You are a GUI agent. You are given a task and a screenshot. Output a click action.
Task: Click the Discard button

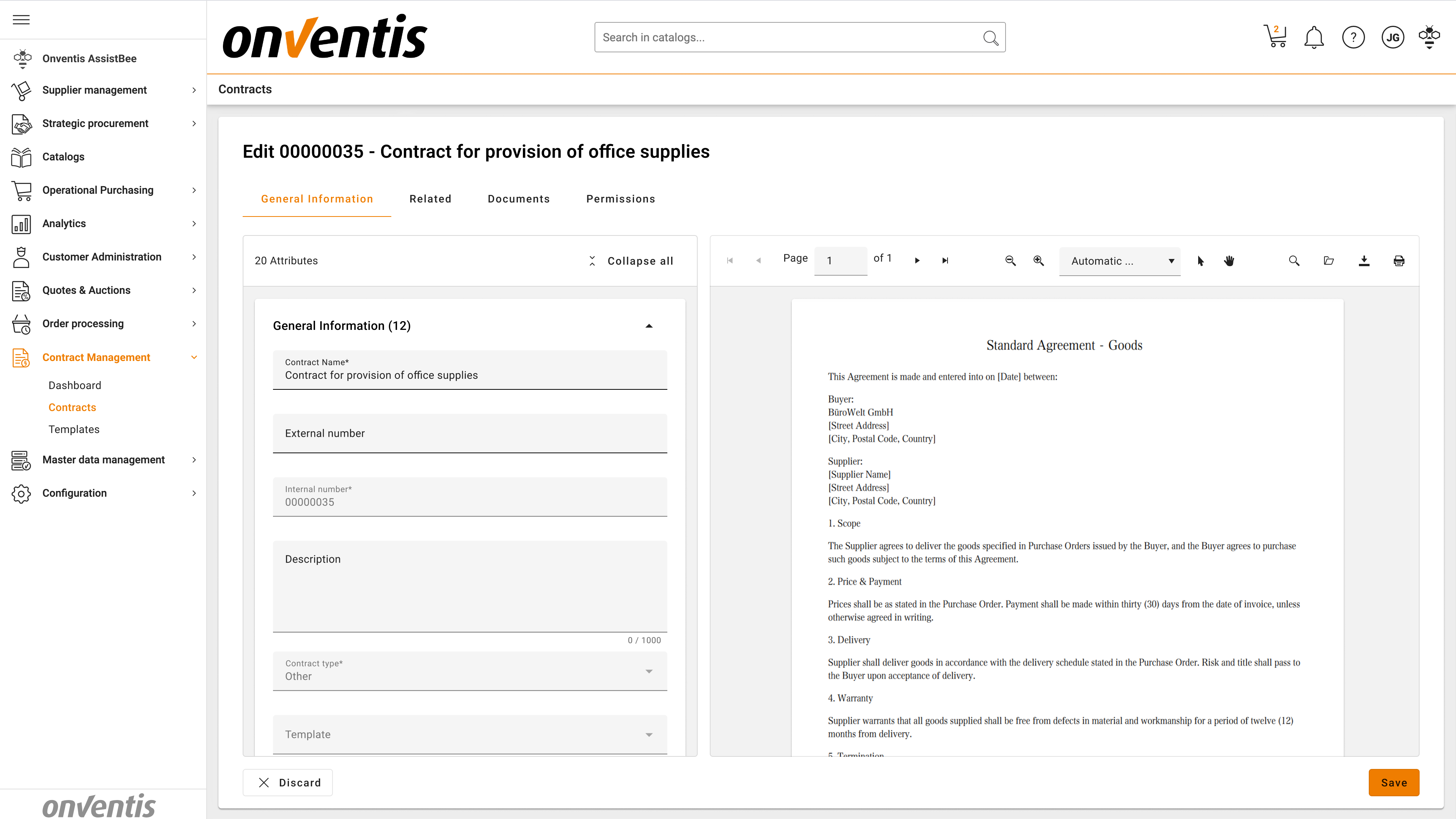(x=288, y=782)
